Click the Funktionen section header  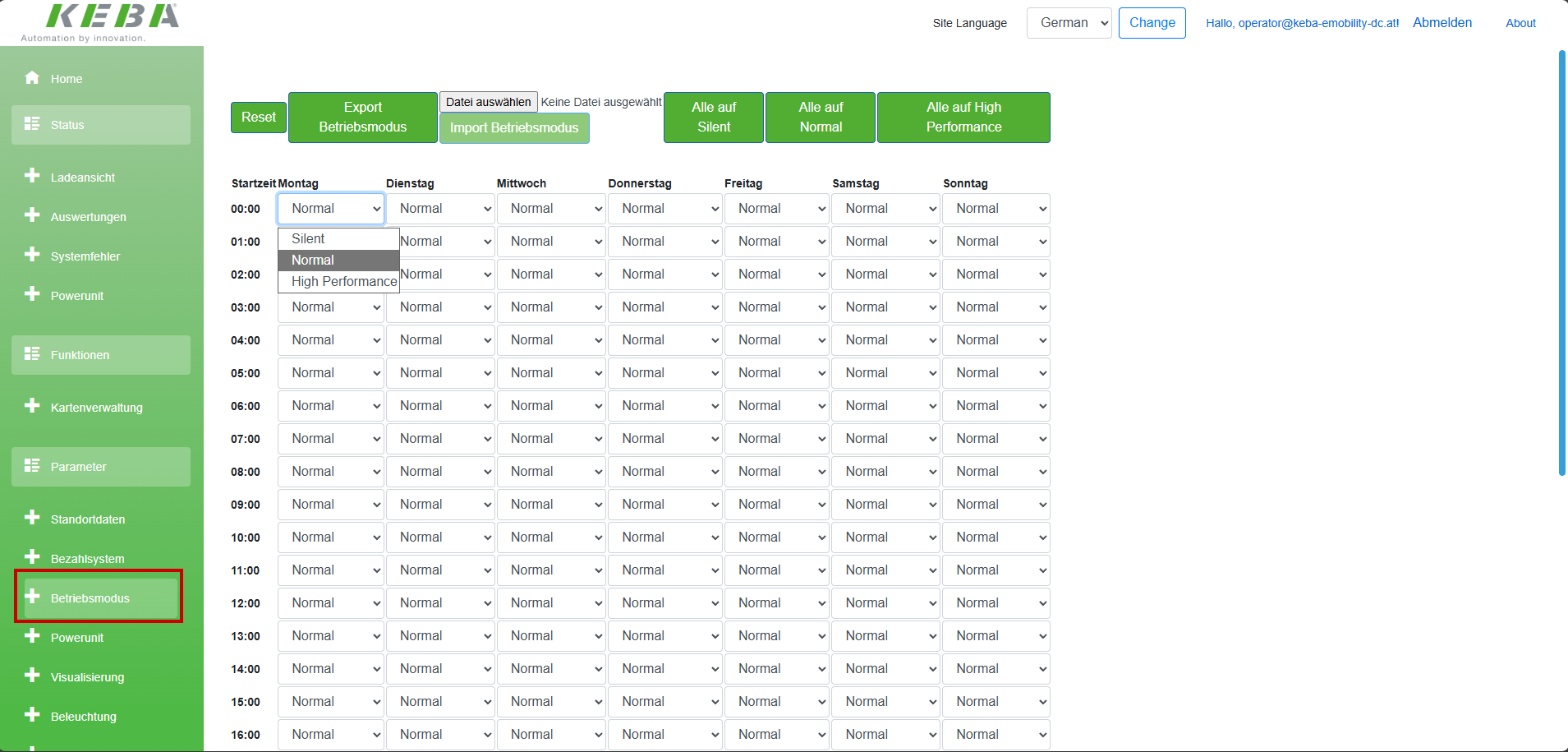pyautogui.click(x=101, y=355)
